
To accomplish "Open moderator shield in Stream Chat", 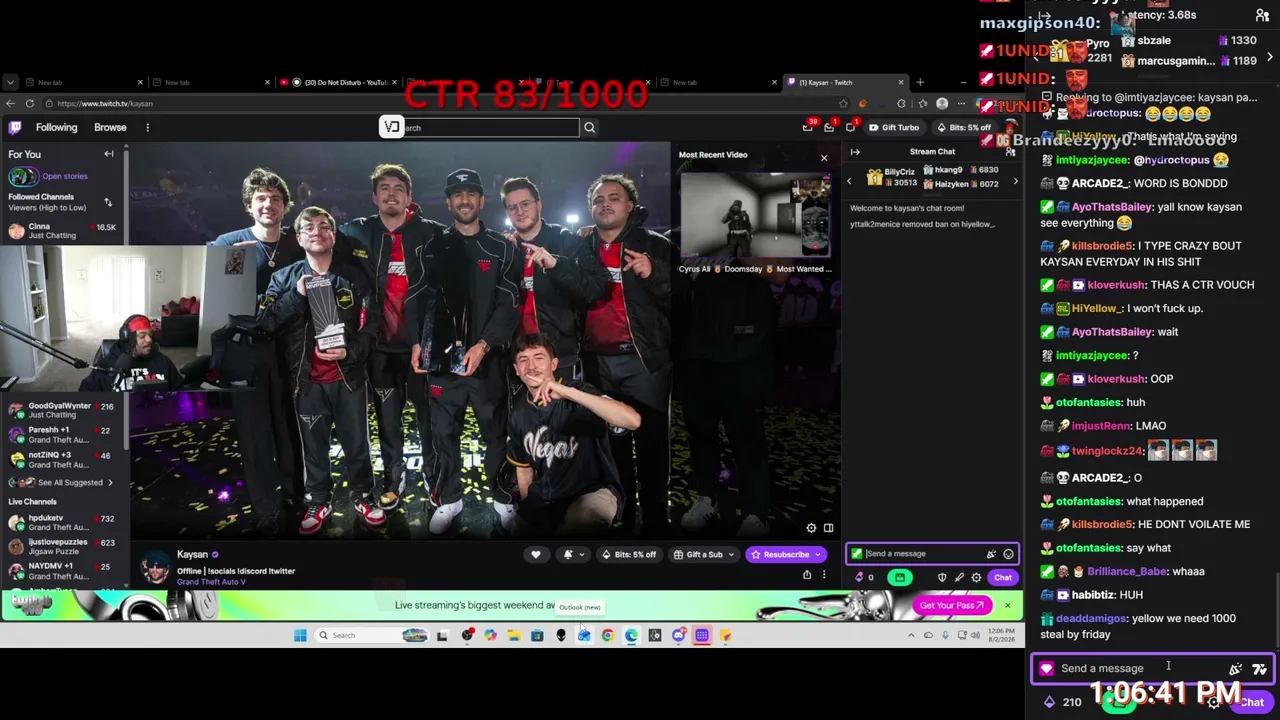I will pos(942,577).
